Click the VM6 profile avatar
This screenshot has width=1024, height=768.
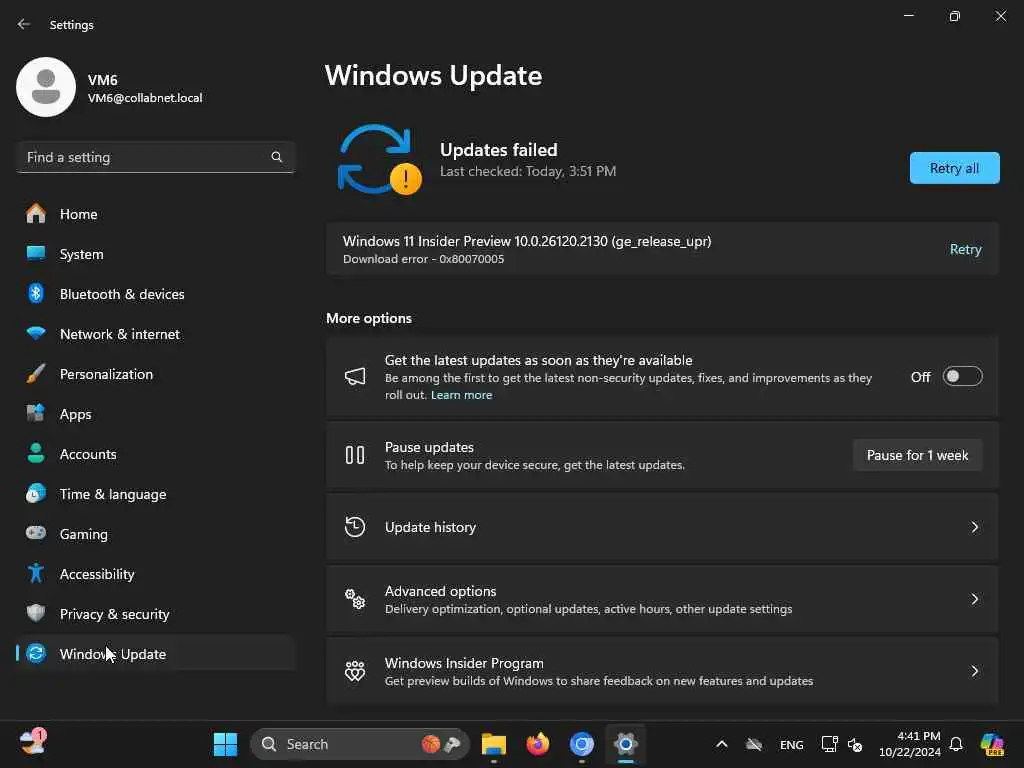(x=46, y=87)
